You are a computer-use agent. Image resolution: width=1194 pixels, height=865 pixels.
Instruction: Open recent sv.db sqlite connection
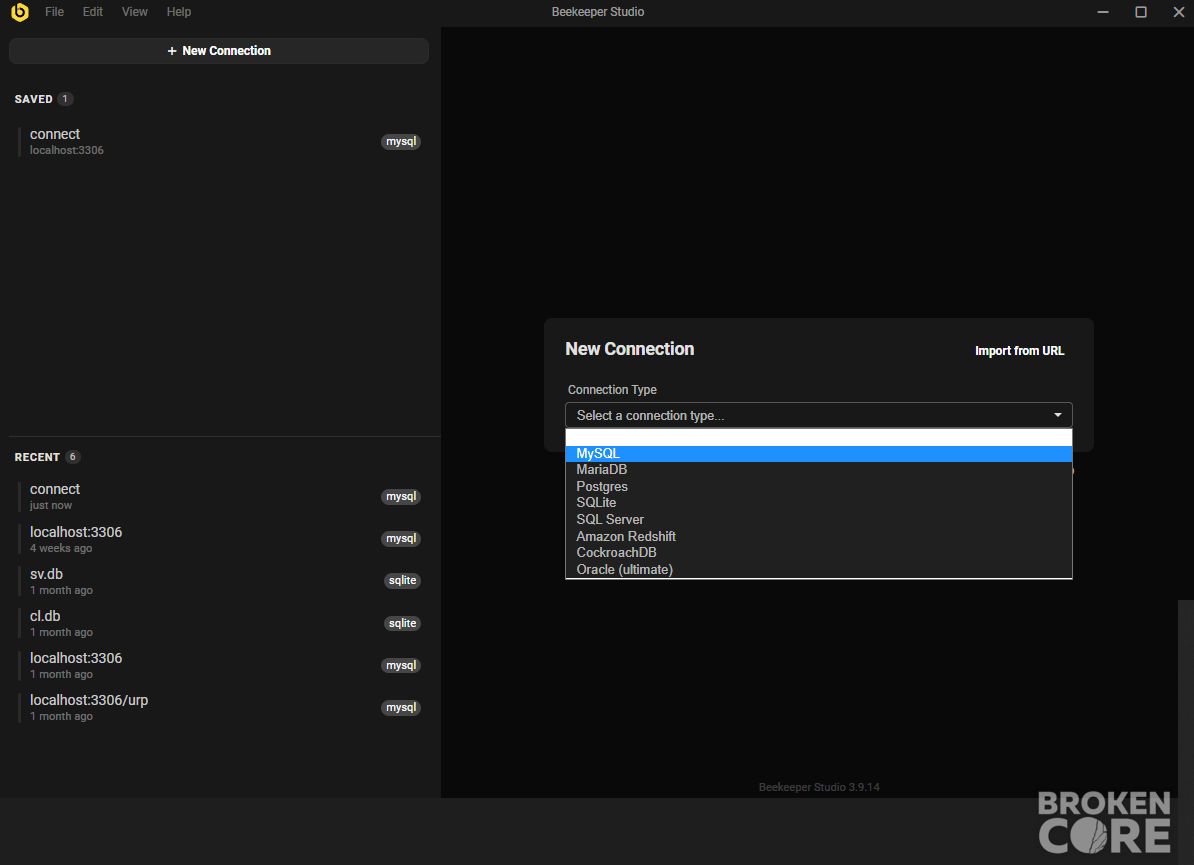[219, 581]
